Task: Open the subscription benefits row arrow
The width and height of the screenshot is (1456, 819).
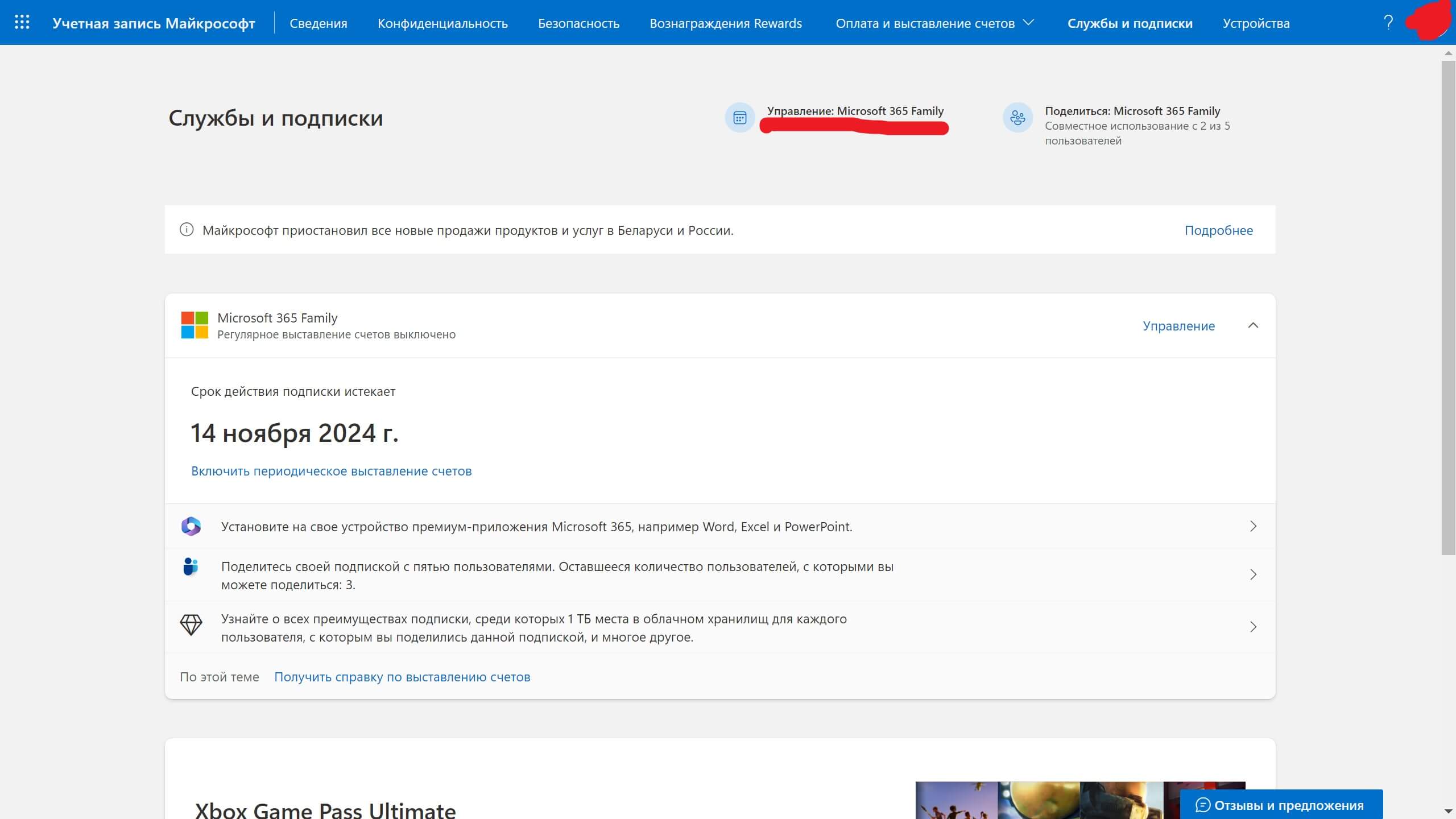Action: (x=1253, y=627)
